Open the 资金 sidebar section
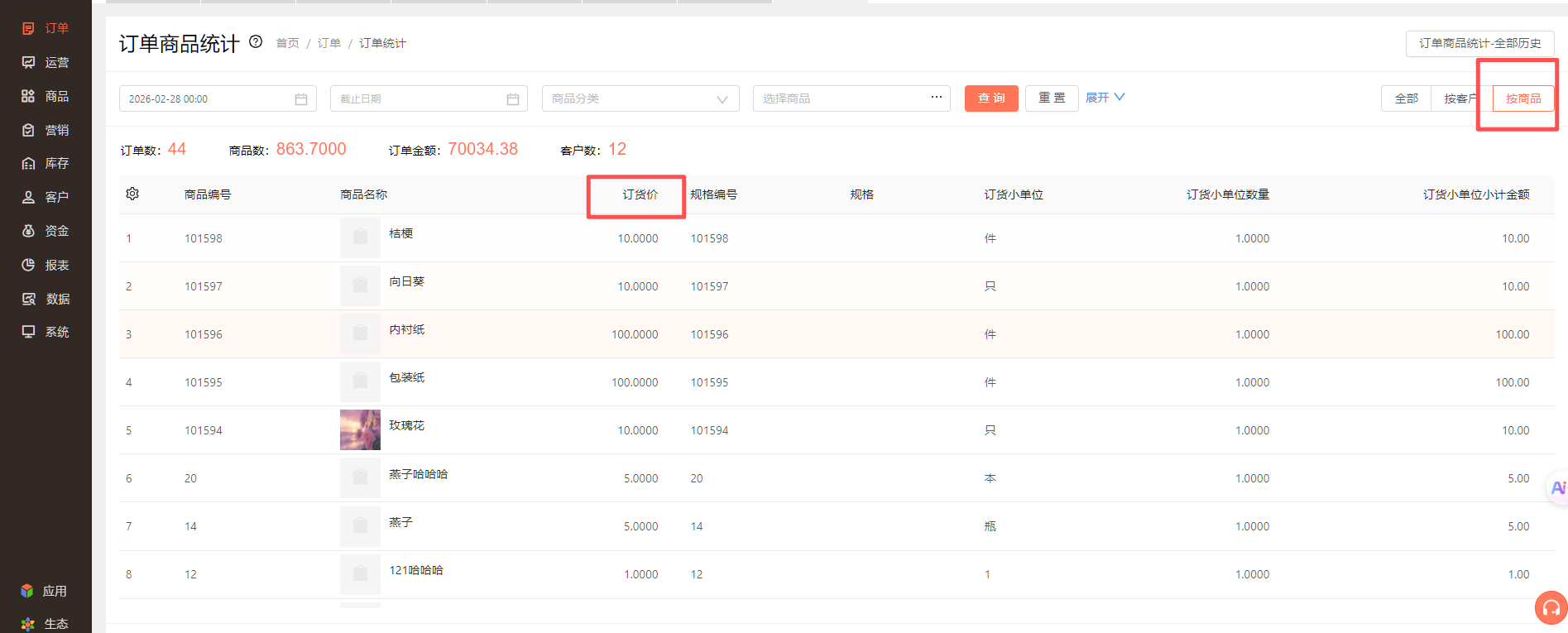This screenshot has width=1568, height=633. click(46, 231)
